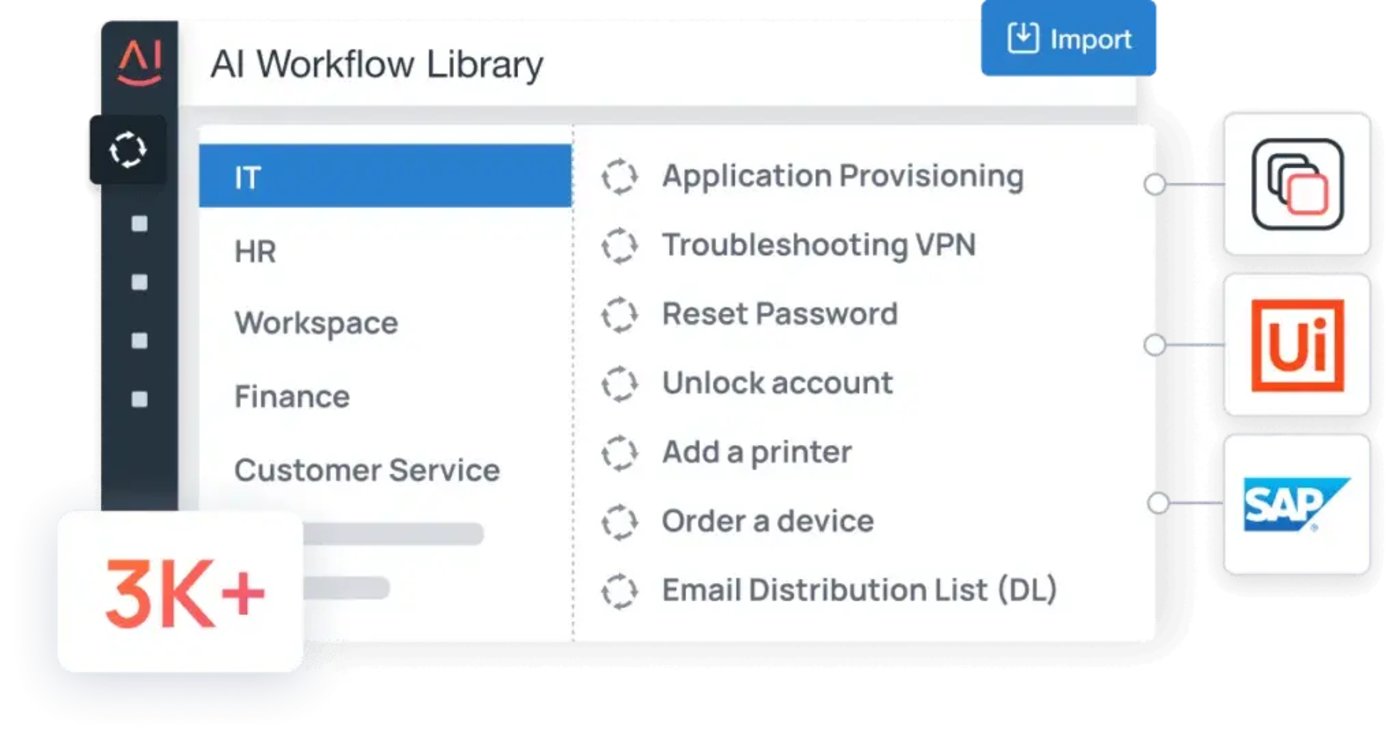Open Email Distribution List (DL) workflow

click(859, 590)
